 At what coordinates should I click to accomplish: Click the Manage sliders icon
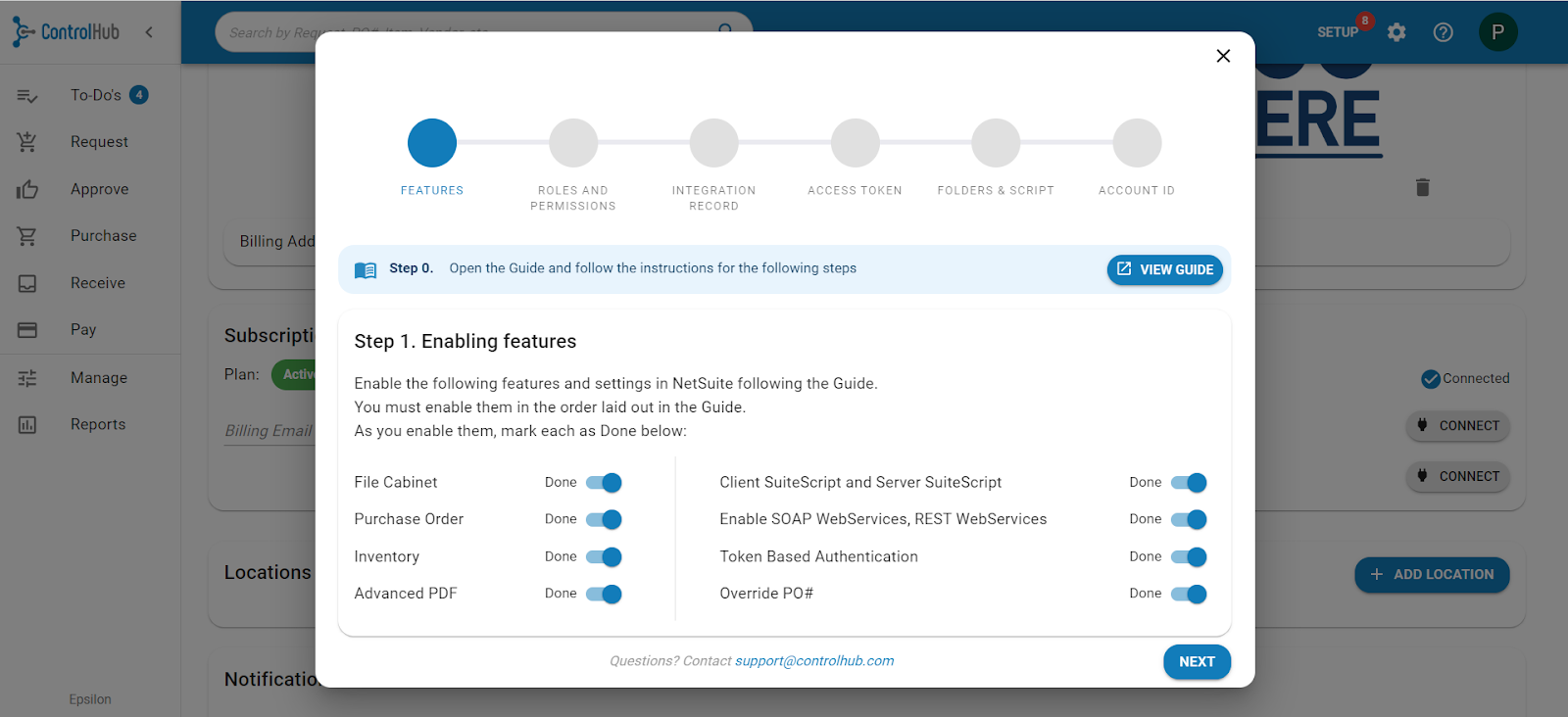[27, 378]
